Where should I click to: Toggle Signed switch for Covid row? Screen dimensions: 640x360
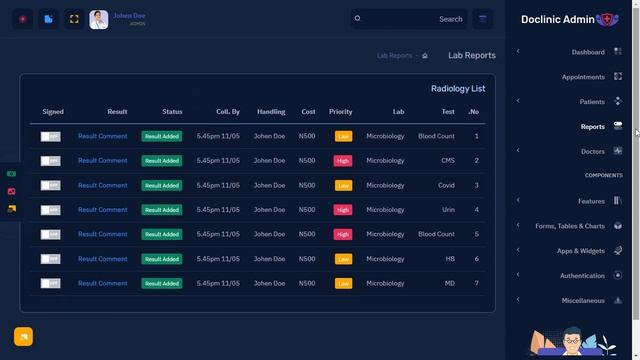point(51,185)
